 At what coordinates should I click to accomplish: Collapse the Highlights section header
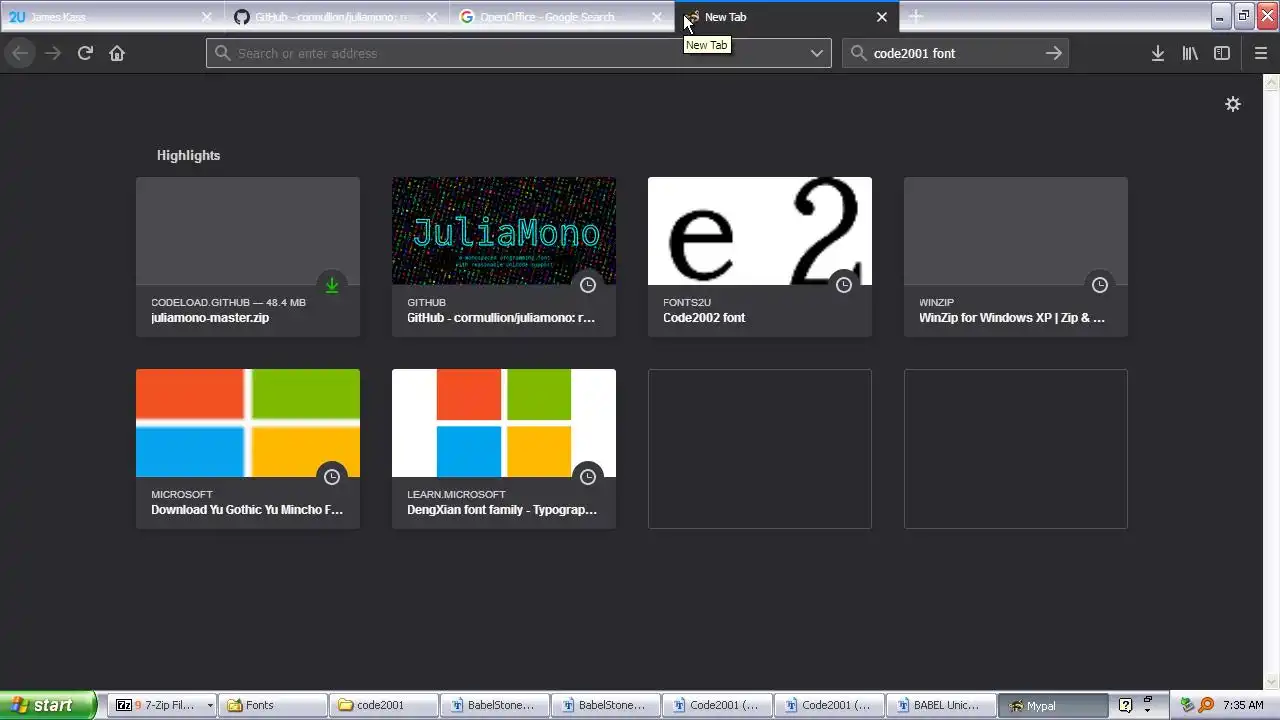point(188,155)
